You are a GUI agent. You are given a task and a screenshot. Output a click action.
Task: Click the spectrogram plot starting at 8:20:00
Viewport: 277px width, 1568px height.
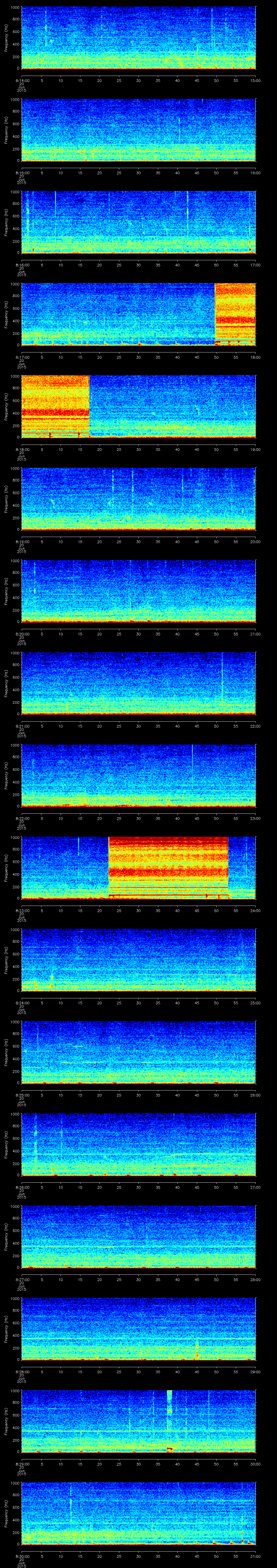tap(138, 592)
